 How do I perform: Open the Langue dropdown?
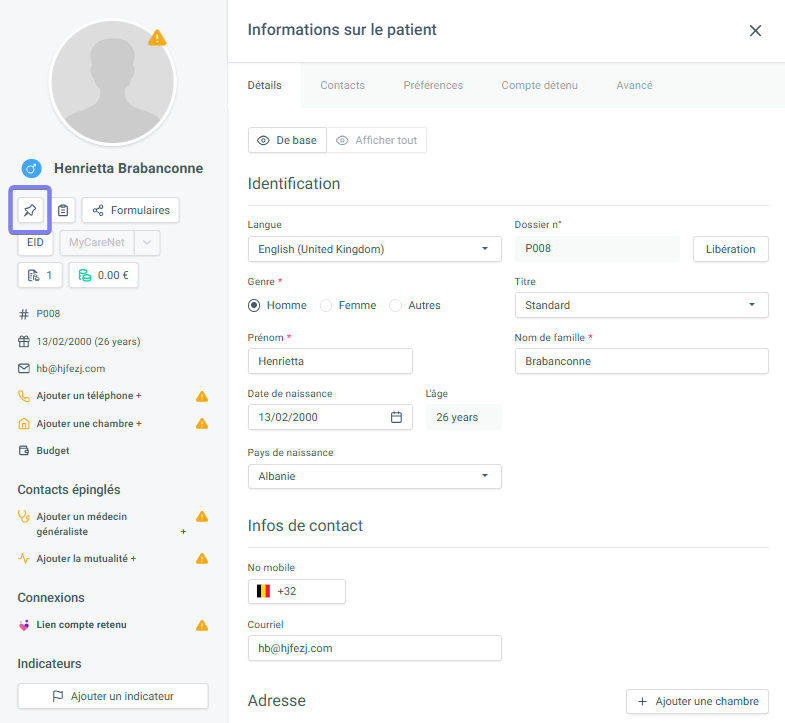(374, 249)
